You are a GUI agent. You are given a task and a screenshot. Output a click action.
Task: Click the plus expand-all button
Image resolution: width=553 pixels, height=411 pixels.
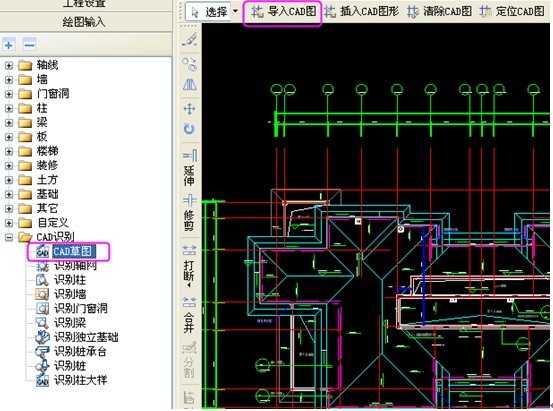[x=9, y=45]
